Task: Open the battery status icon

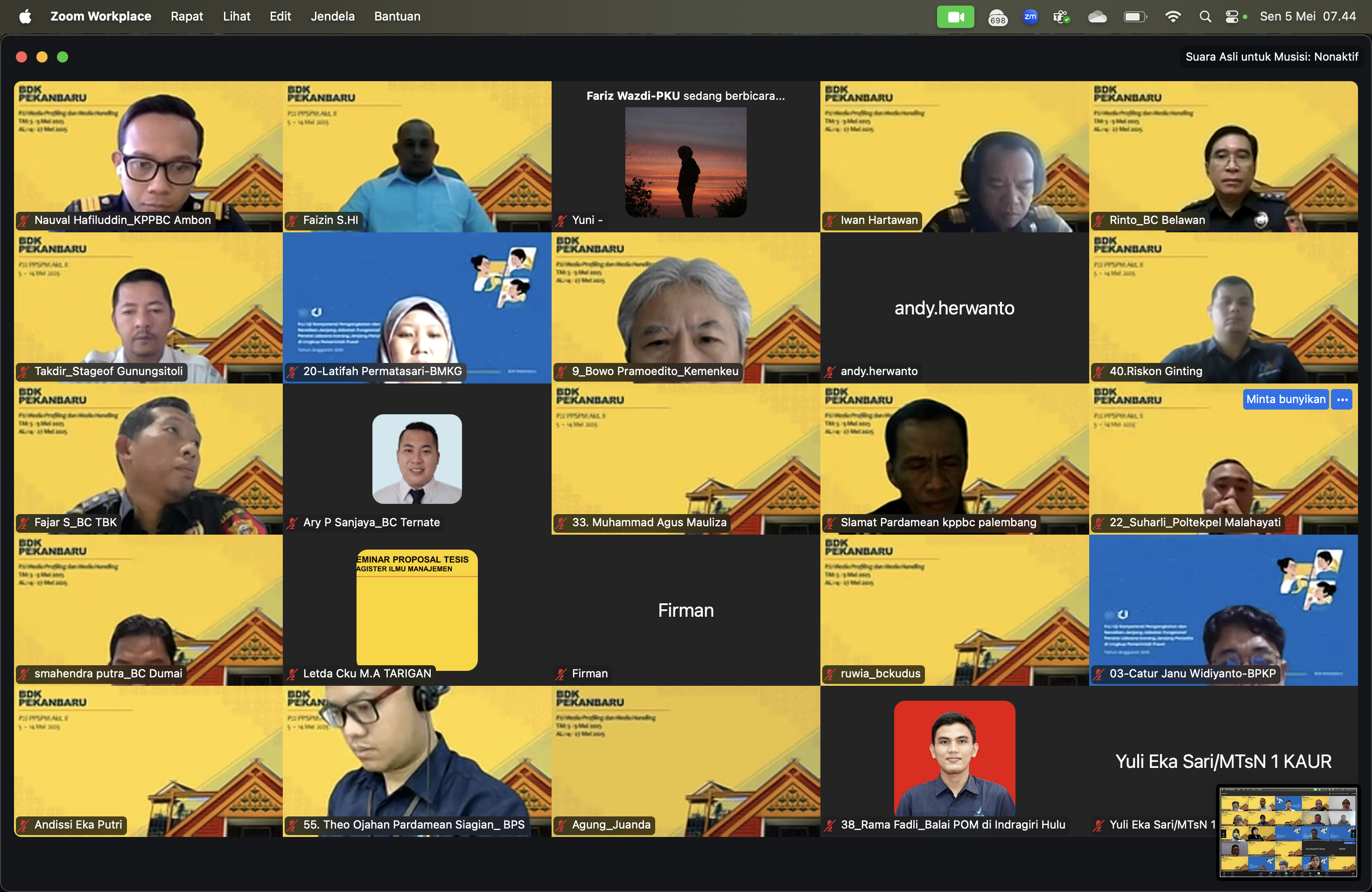Action: (x=1135, y=17)
